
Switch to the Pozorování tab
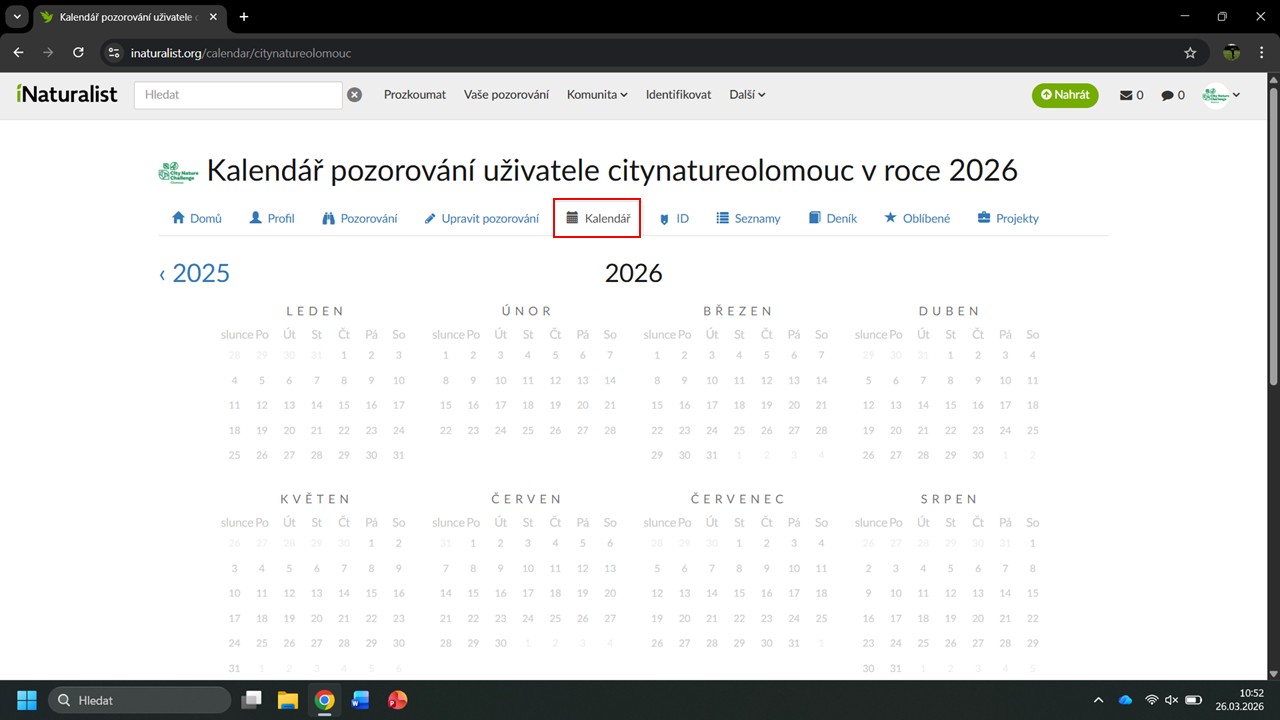(x=360, y=218)
